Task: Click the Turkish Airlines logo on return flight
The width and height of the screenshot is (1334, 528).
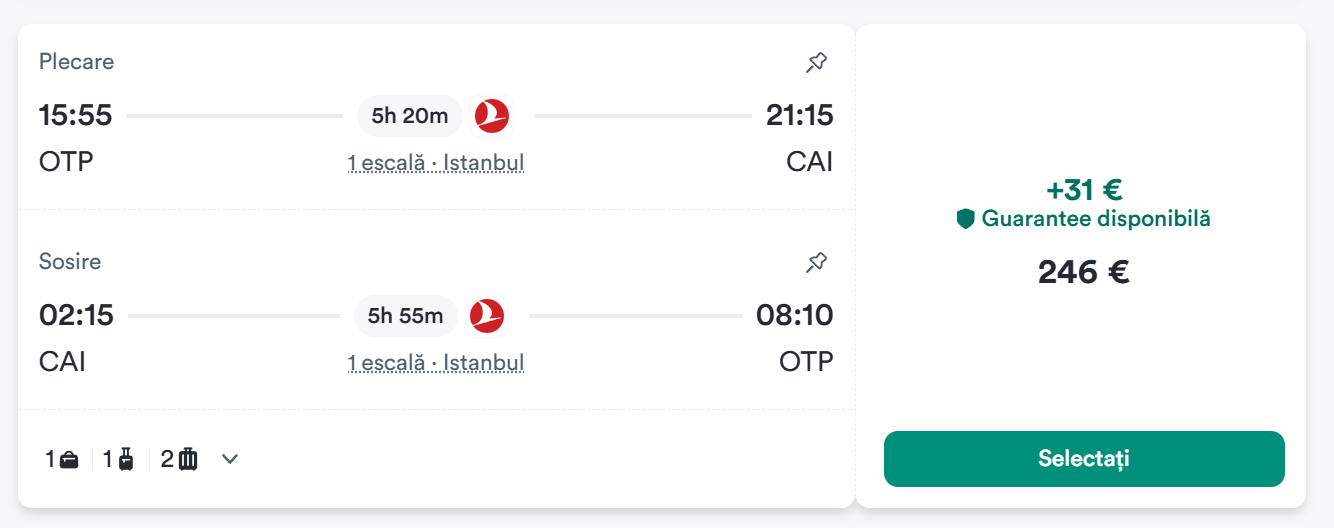Action: [x=487, y=316]
